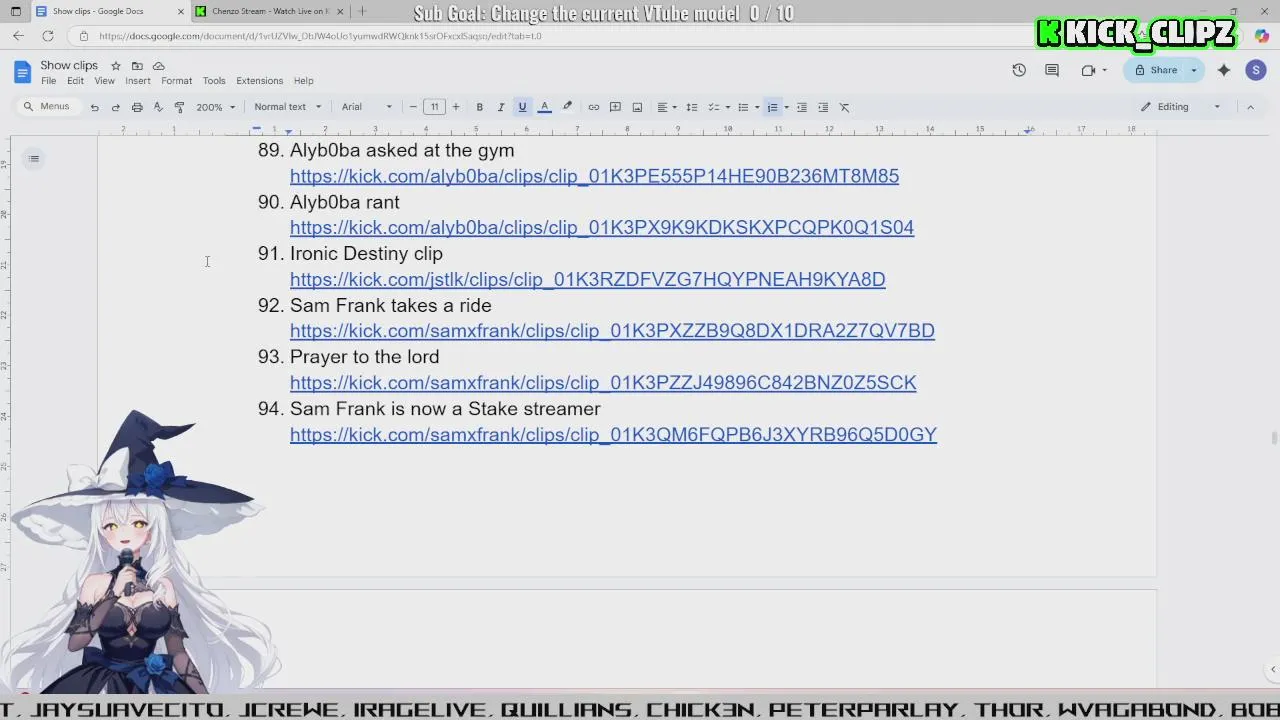Run spelling and grammar check

pos(158,107)
